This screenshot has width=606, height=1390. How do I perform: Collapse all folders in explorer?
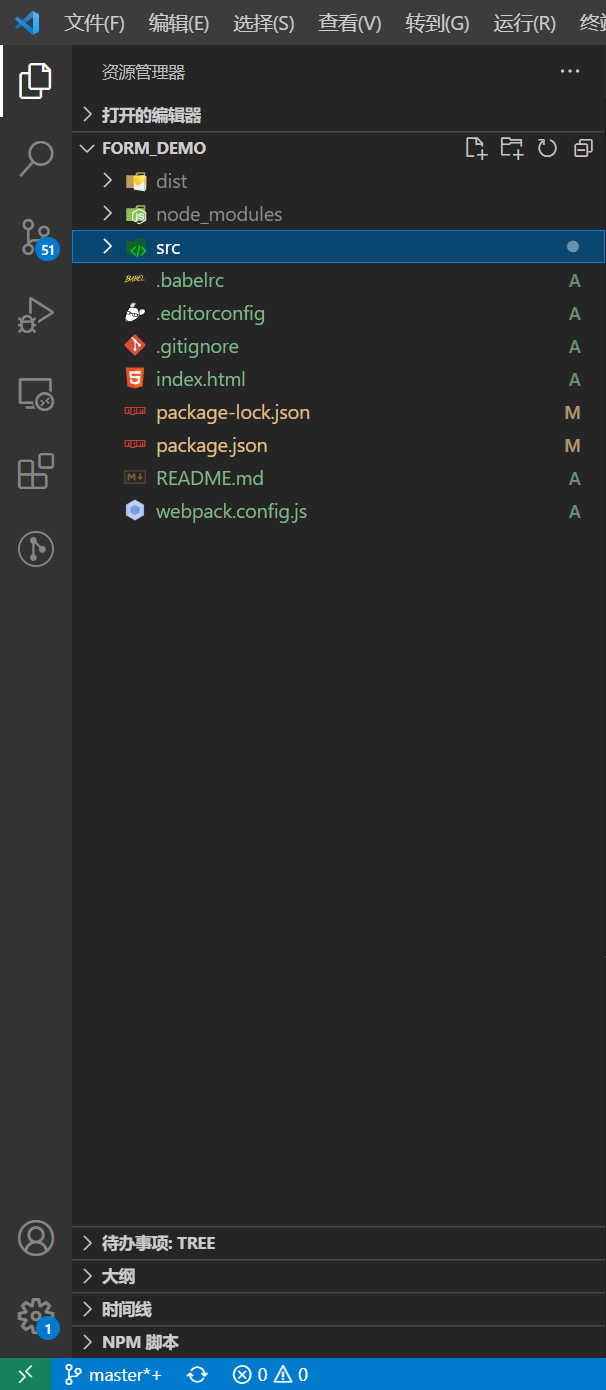(x=583, y=148)
